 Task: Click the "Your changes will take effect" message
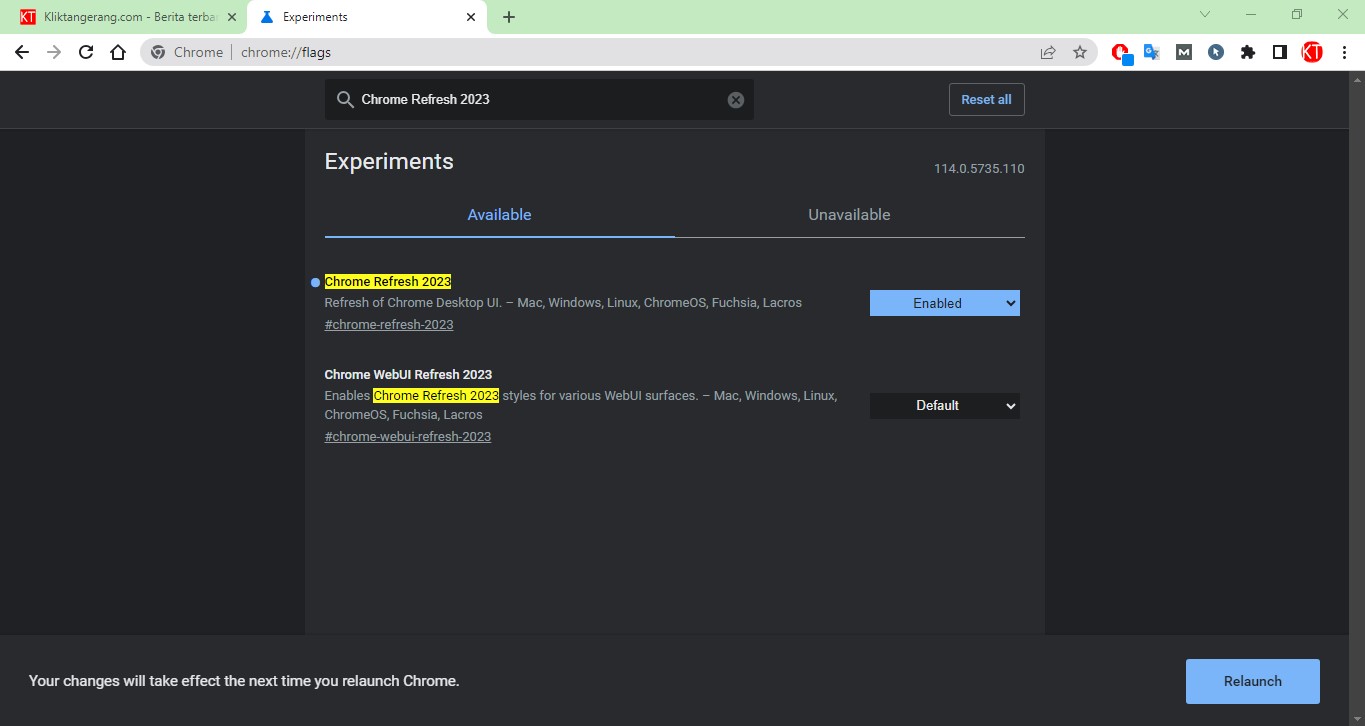pyautogui.click(x=244, y=681)
